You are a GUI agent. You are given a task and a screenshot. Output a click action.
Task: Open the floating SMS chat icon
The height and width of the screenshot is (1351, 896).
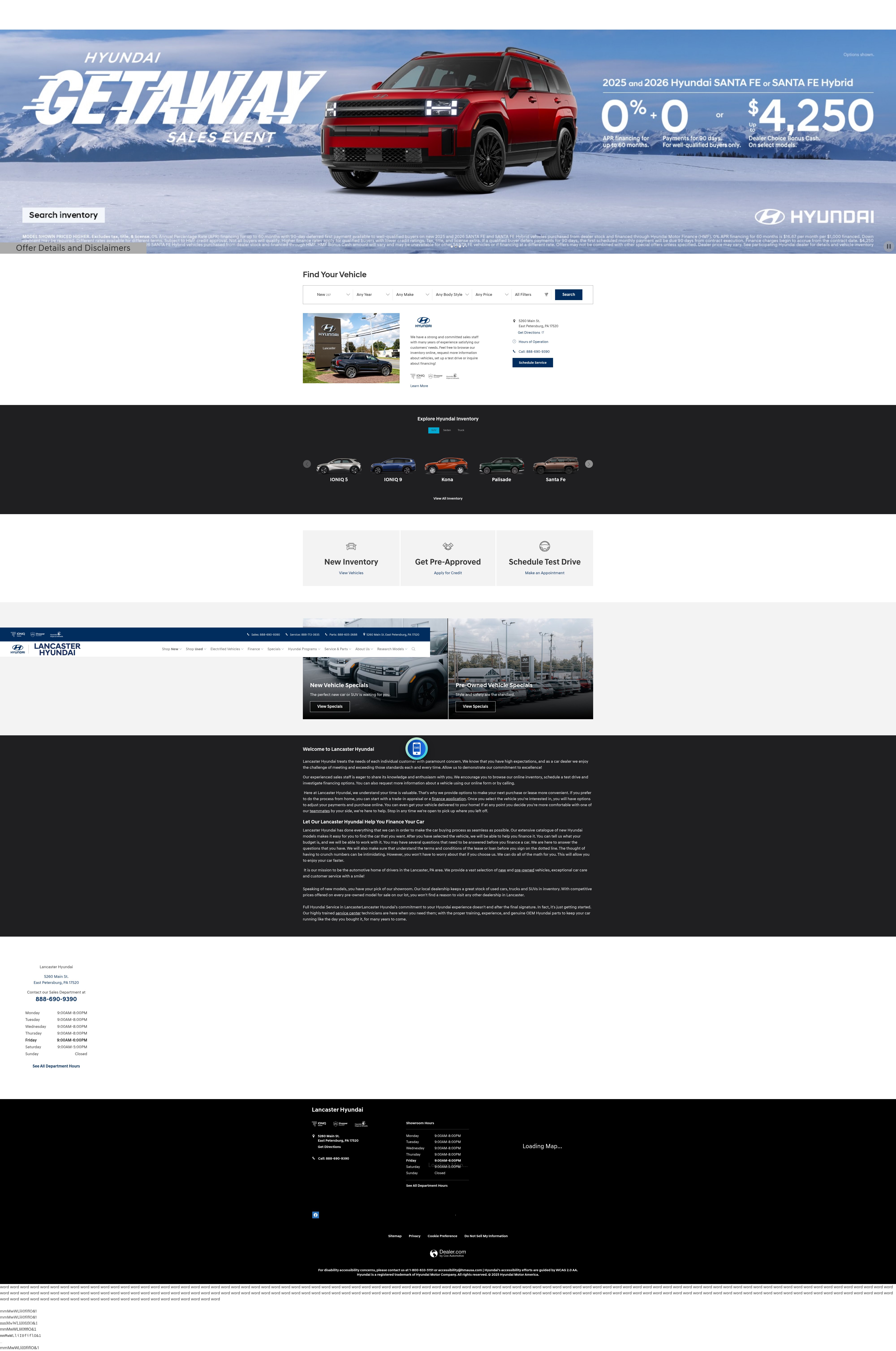pos(417,748)
